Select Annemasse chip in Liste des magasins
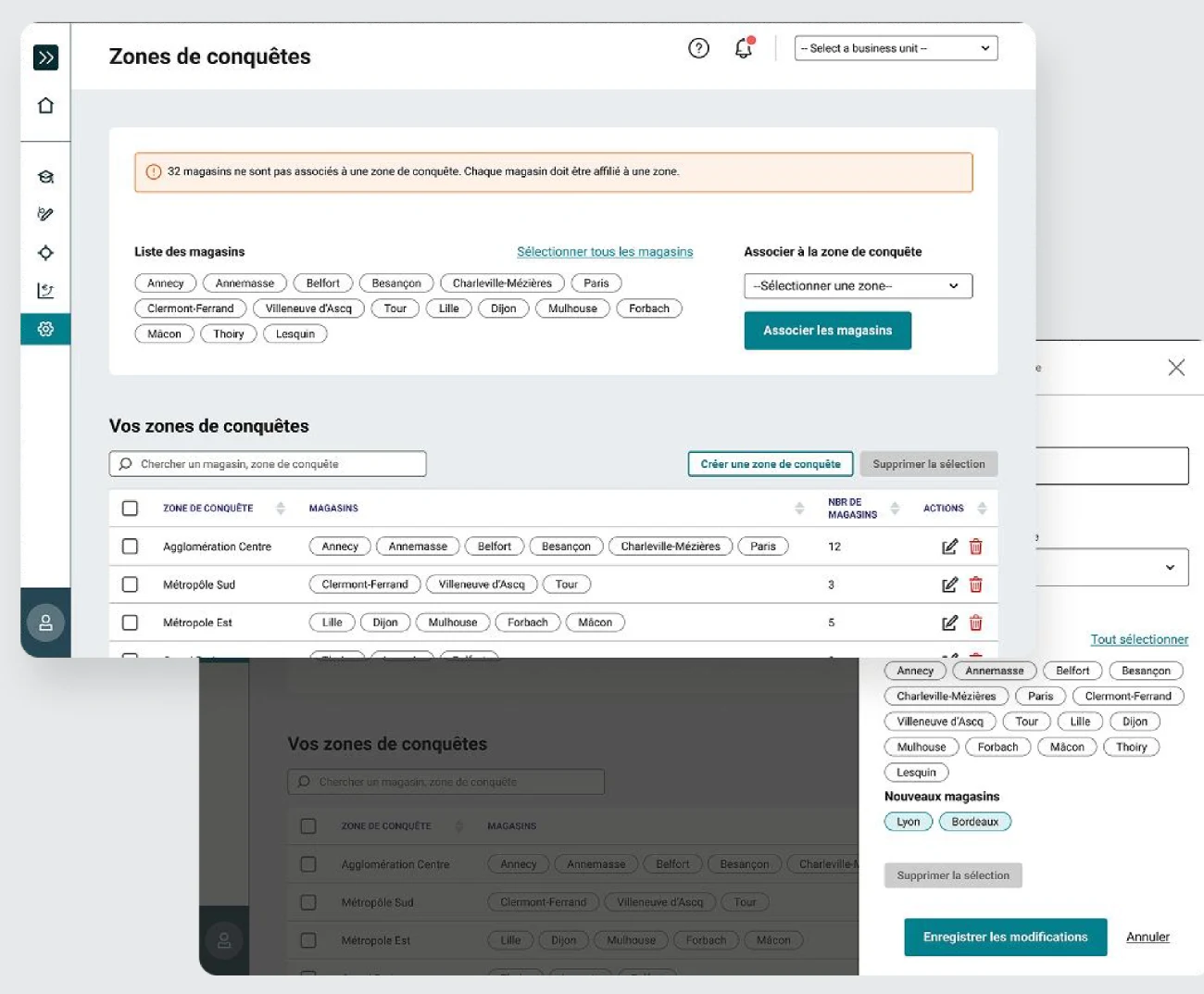1204x994 pixels. click(245, 283)
